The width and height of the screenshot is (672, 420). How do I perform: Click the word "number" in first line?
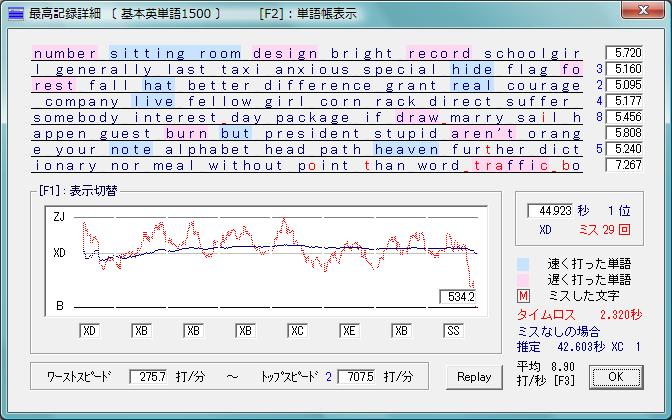pyautogui.click(x=65, y=53)
